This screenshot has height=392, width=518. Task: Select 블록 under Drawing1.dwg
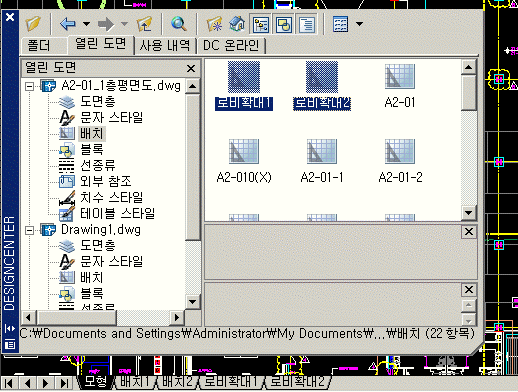click(92, 293)
